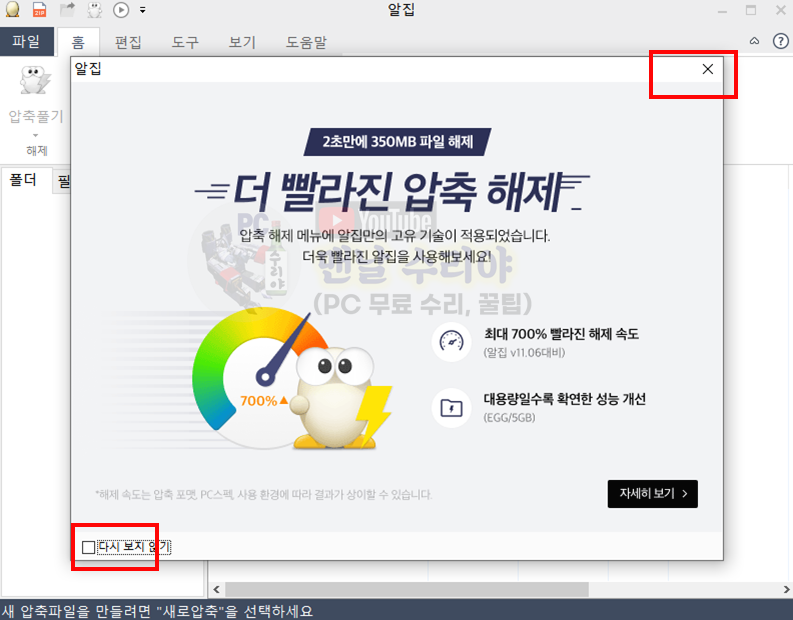This screenshot has height=620, width=793.
Task: Click the horizontal scrollbar right arrow
Action: 786,589
